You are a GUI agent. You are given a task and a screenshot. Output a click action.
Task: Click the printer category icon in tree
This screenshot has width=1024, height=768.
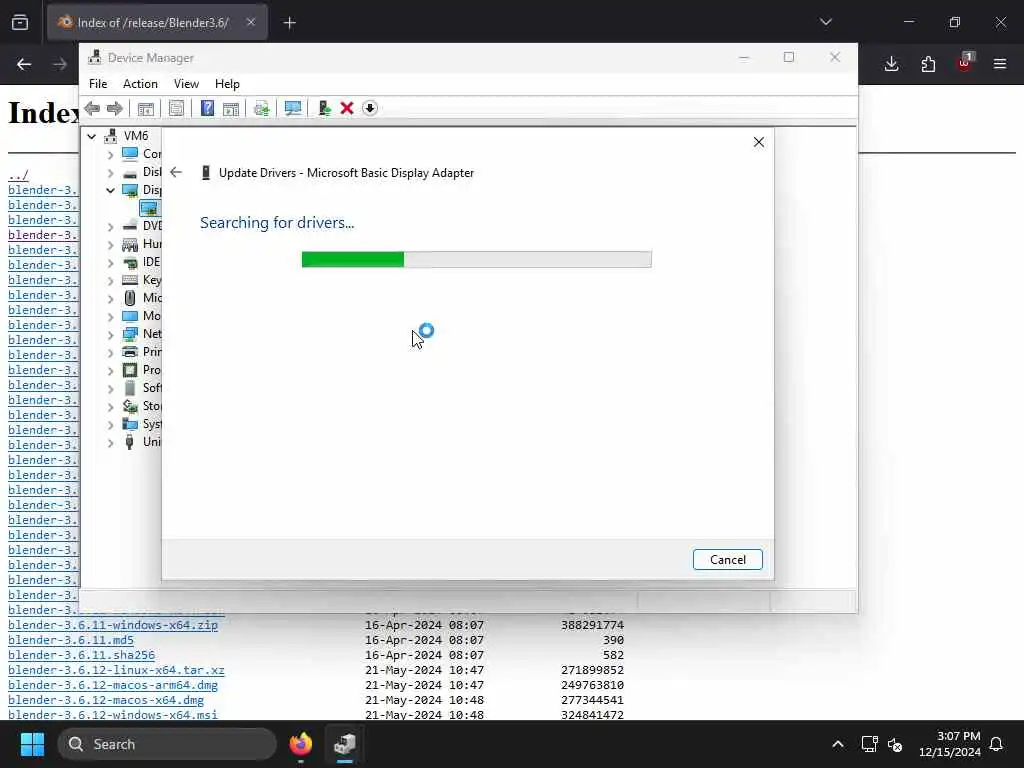pos(130,352)
